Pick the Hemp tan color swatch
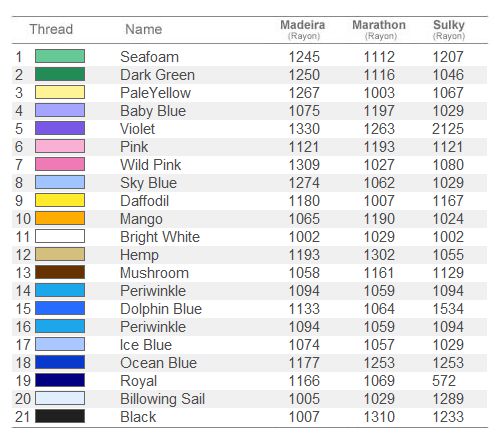This screenshot has width=500, height=438. [x=60, y=254]
